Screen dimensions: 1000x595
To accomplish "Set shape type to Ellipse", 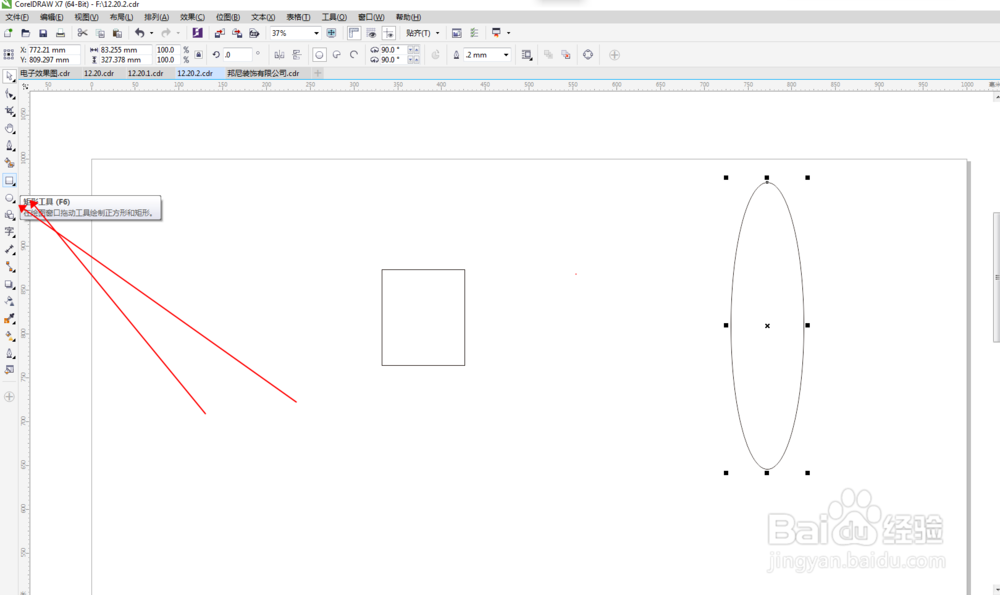I will coord(320,55).
